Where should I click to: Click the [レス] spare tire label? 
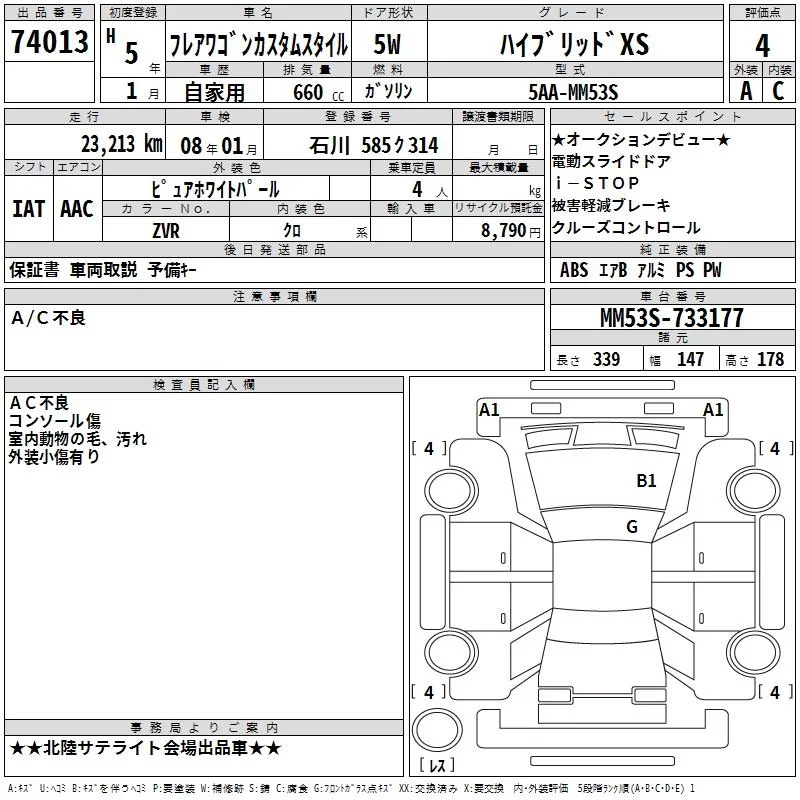coord(437,765)
